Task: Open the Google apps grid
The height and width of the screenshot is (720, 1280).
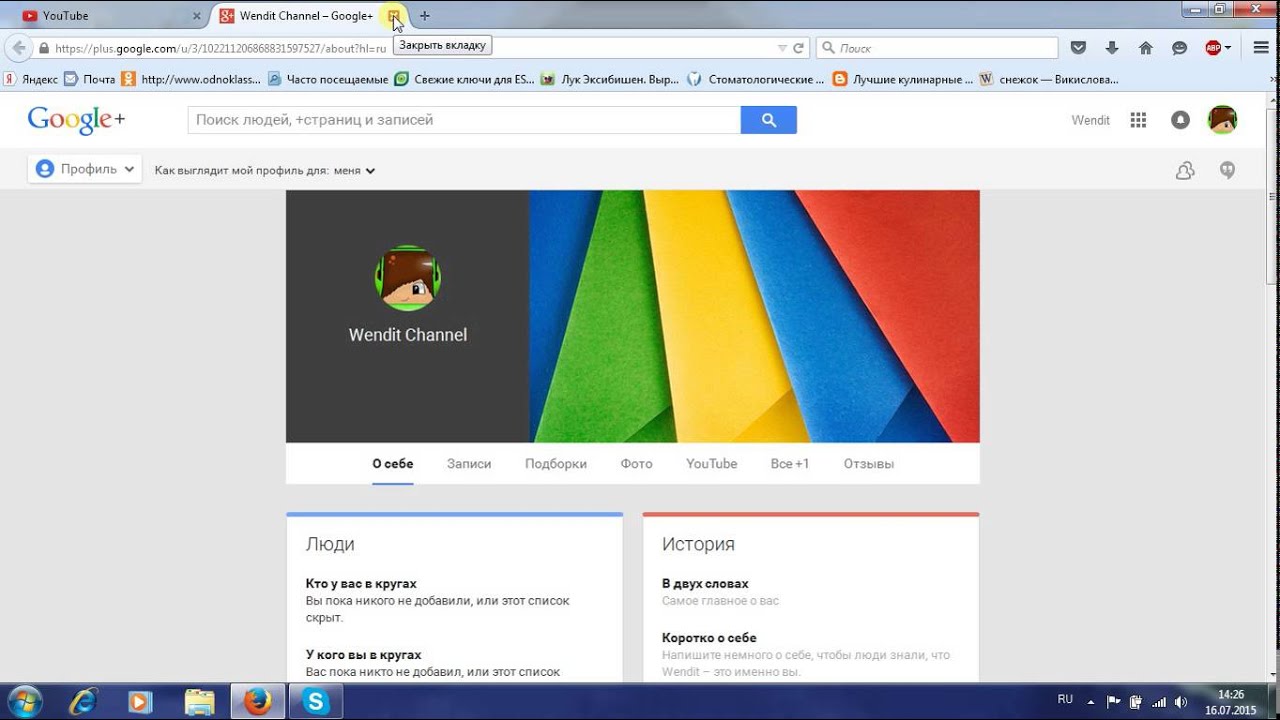Action: point(1138,120)
